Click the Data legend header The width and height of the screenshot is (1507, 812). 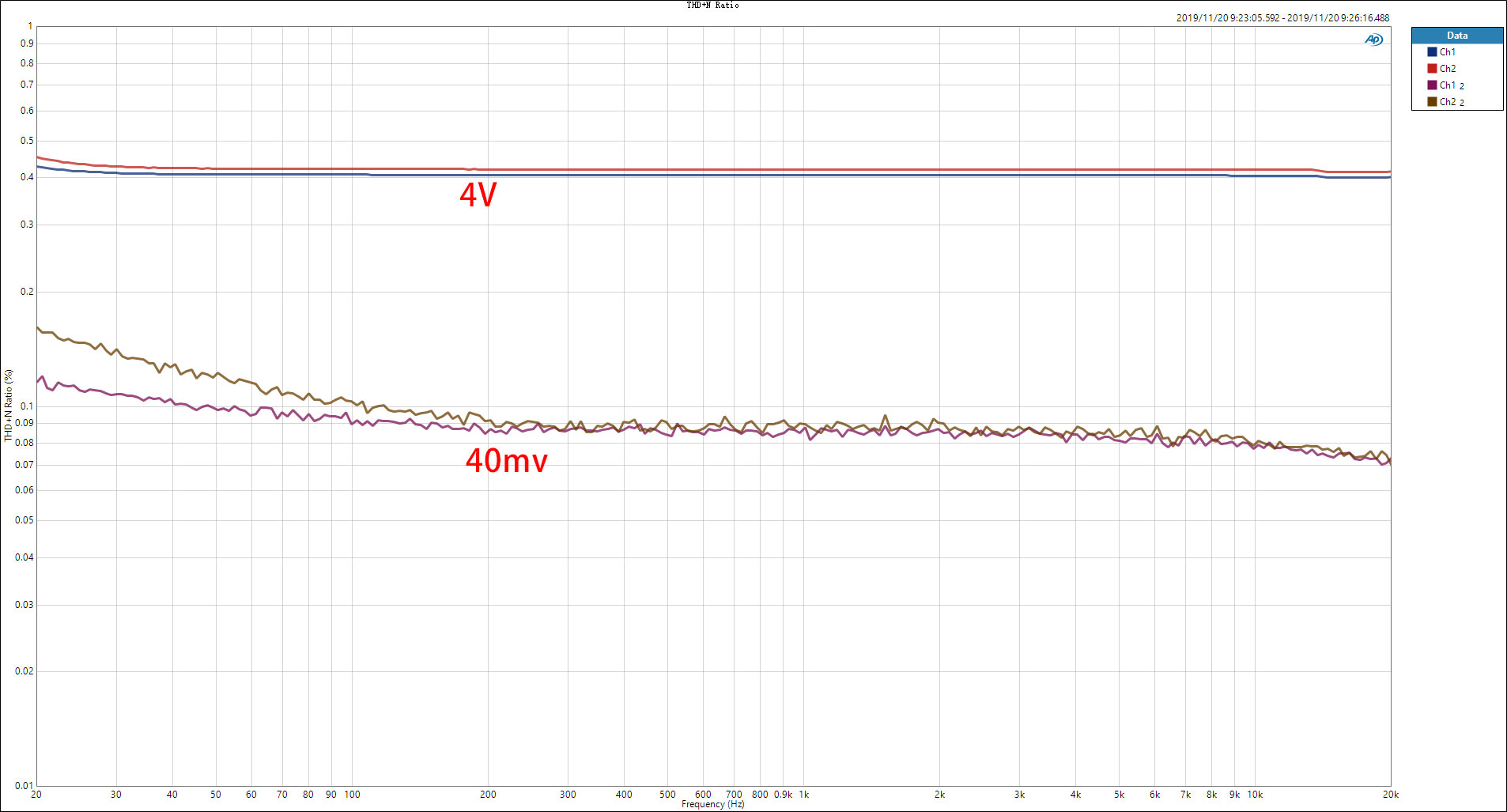pos(1457,36)
